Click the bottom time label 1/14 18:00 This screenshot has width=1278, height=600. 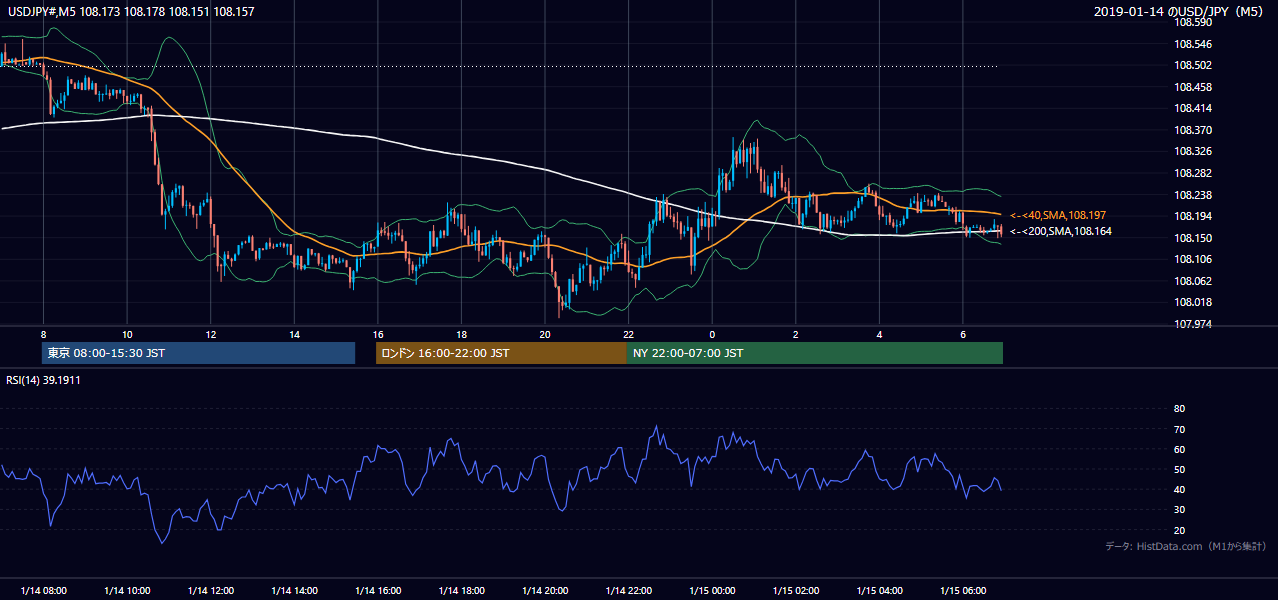(462, 590)
